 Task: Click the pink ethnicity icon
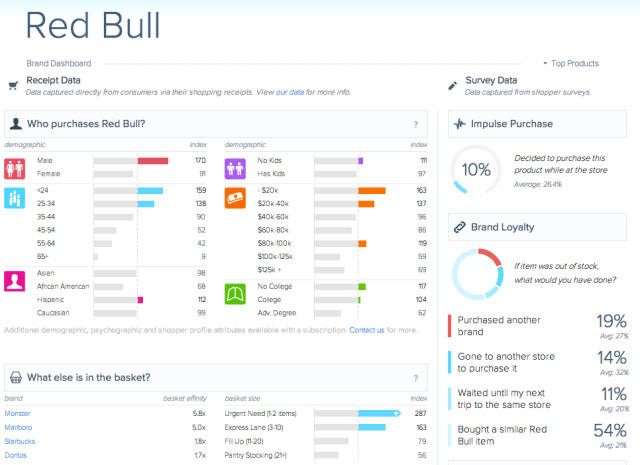(18, 280)
